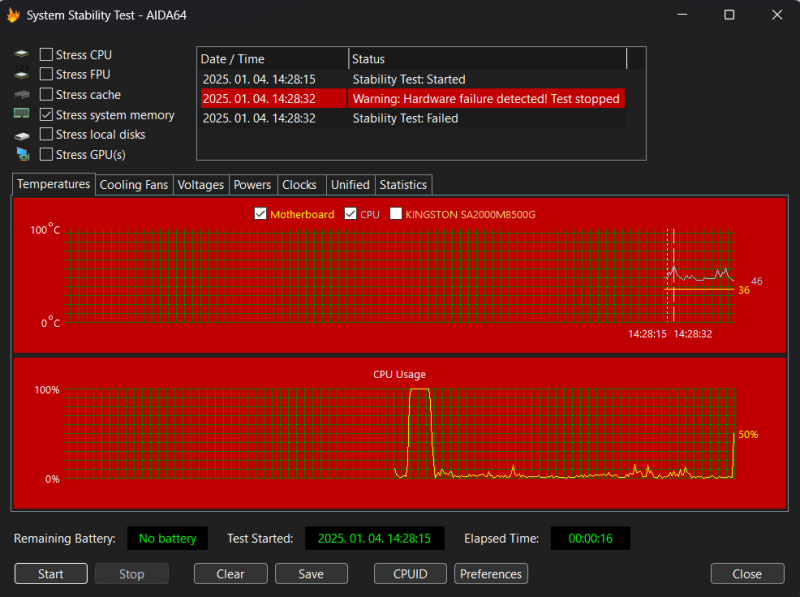Show the KINGSTON SA2000M8500G temperature line
Screen dimensions: 800x597
(395, 214)
